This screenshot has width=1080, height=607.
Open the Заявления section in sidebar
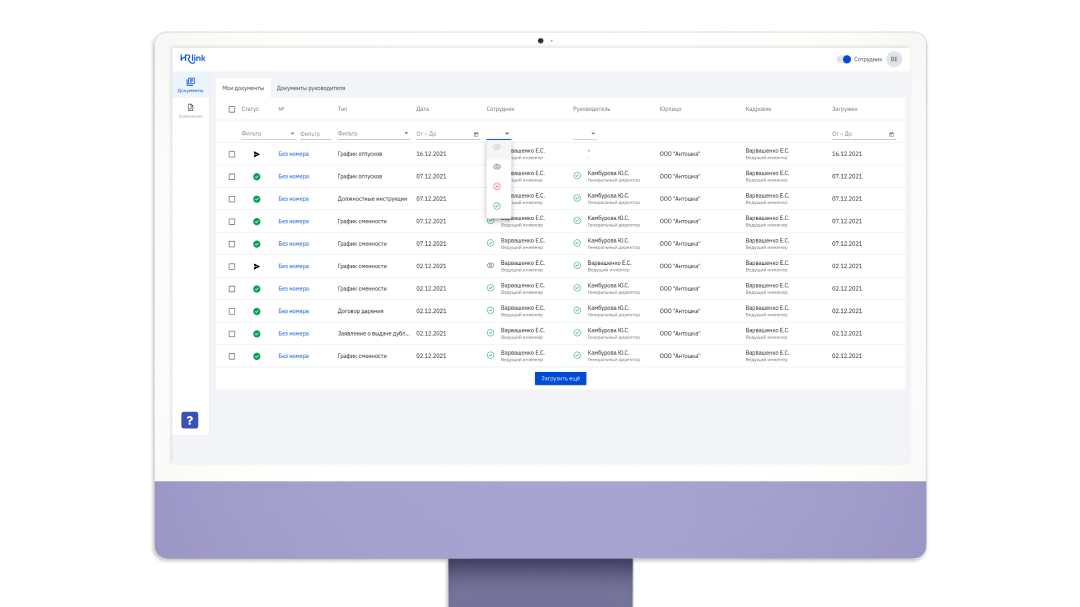click(190, 110)
